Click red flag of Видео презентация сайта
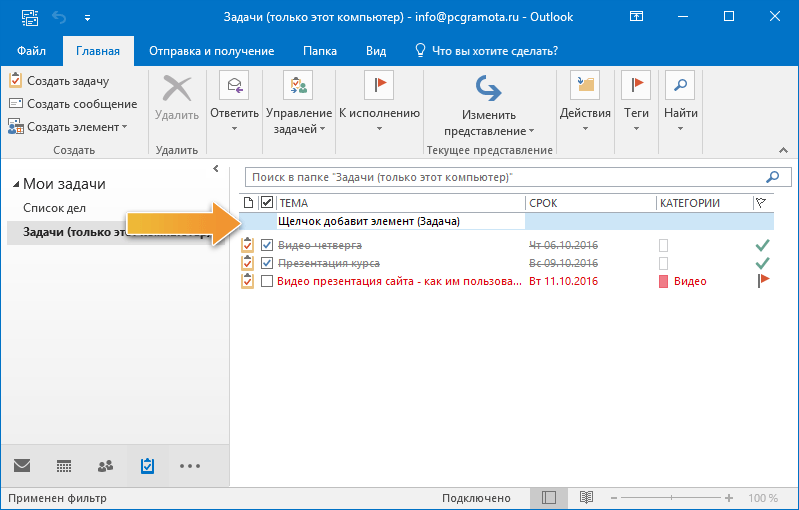Viewport: 799px width, 510px height. pos(763,280)
